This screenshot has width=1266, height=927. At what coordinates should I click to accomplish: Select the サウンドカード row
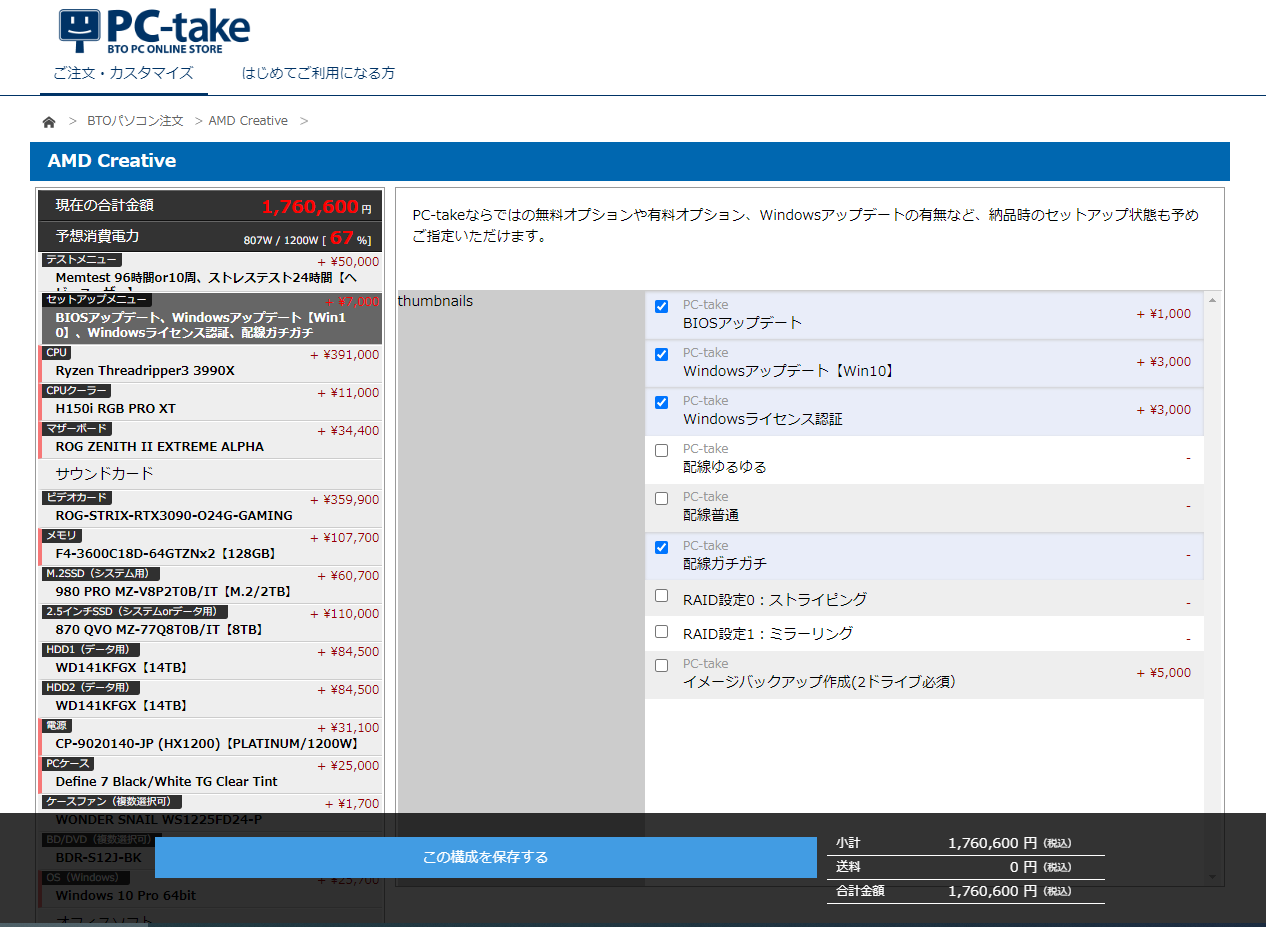pos(211,474)
